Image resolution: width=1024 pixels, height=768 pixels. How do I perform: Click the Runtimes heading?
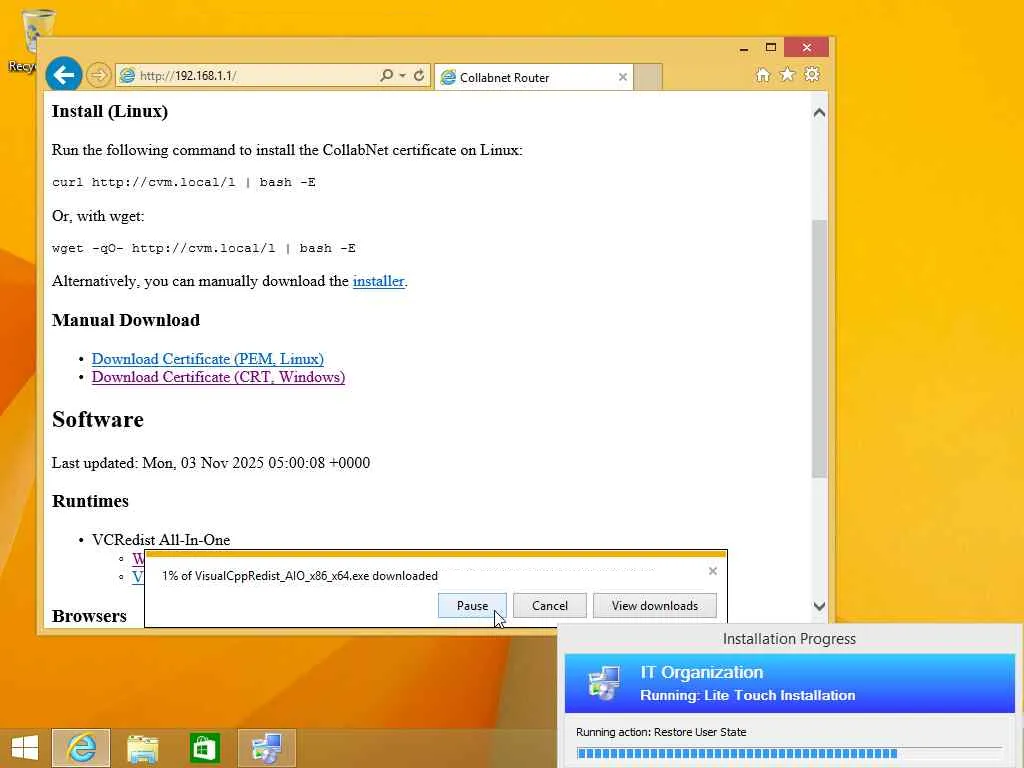(x=90, y=501)
